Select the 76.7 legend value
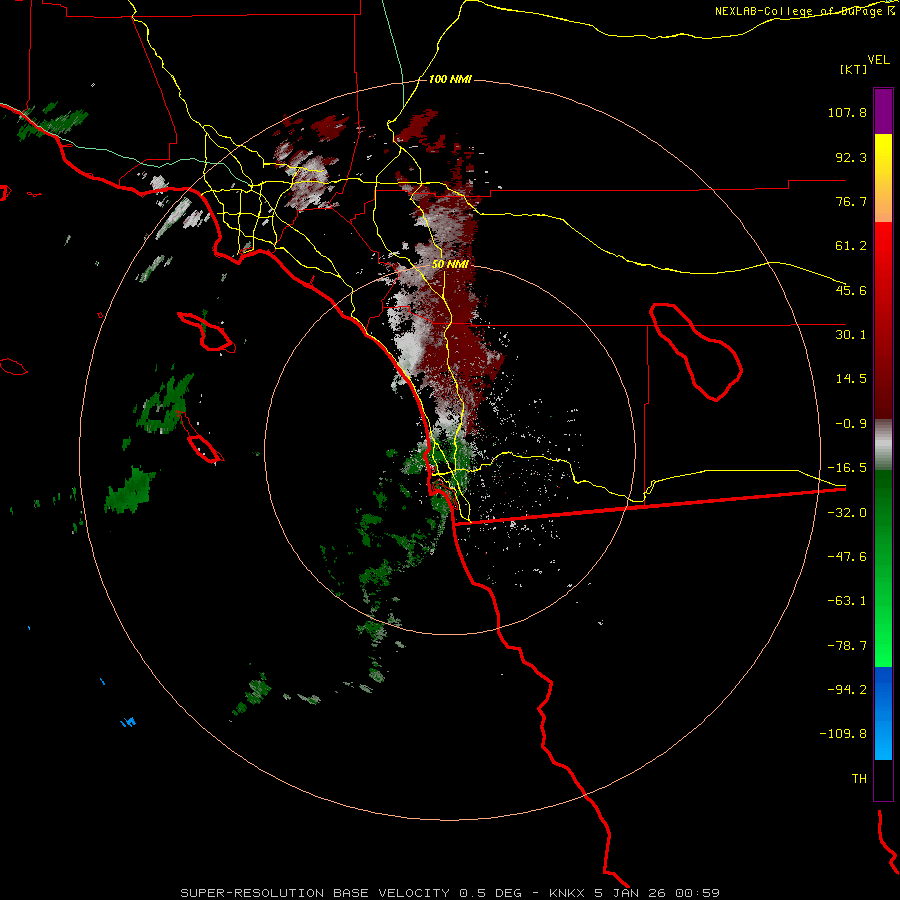This screenshot has height=900, width=900. click(x=851, y=201)
